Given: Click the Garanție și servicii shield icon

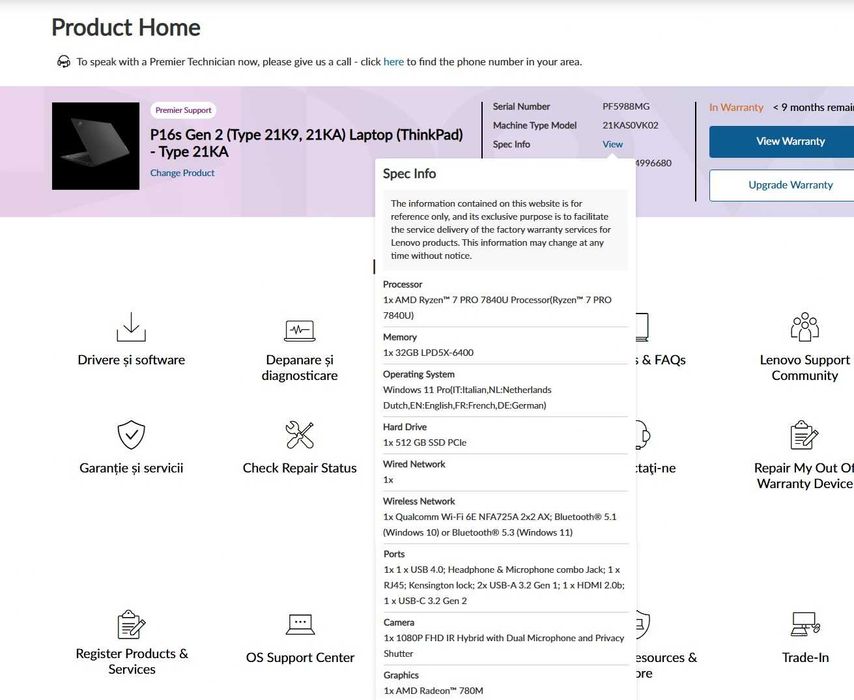Looking at the screenshot, I should click(x=131, y=435).
